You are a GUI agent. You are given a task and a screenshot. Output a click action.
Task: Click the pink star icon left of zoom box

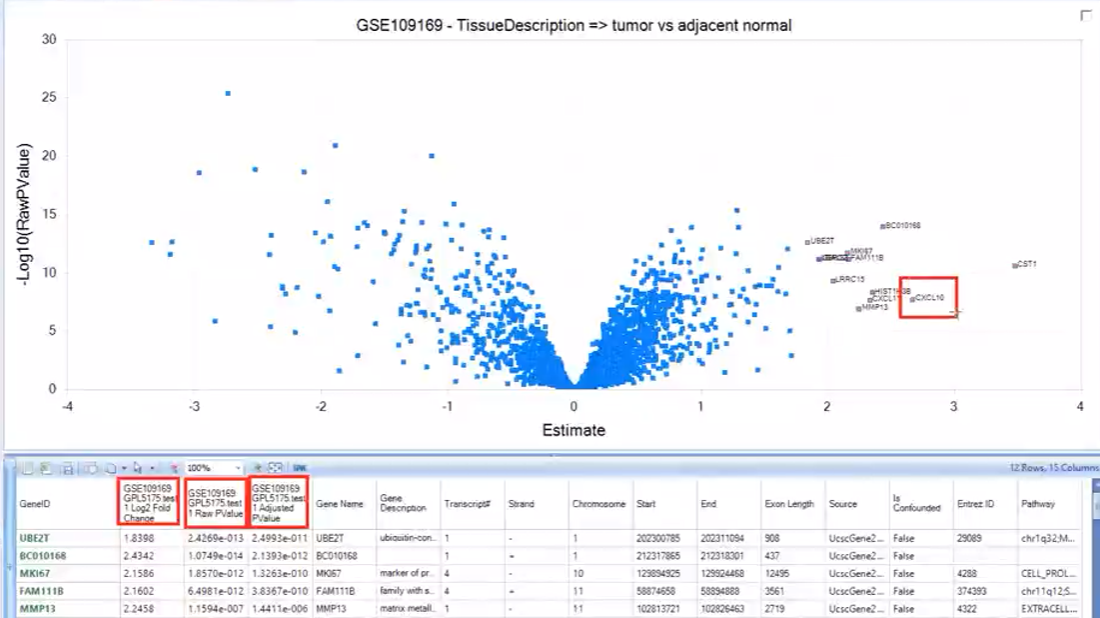click(174, 468)
